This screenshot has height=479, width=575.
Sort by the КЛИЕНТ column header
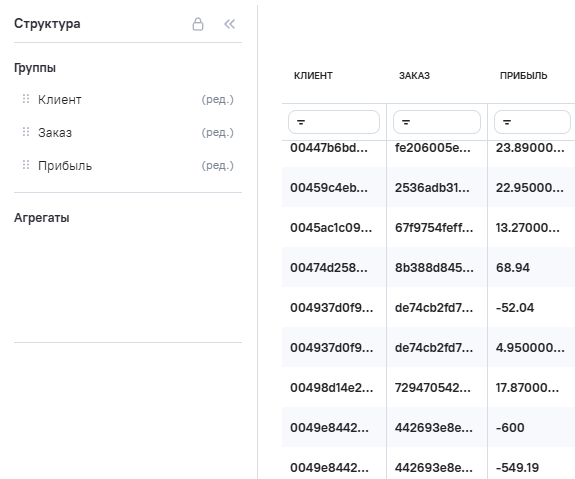click(313, 76)
